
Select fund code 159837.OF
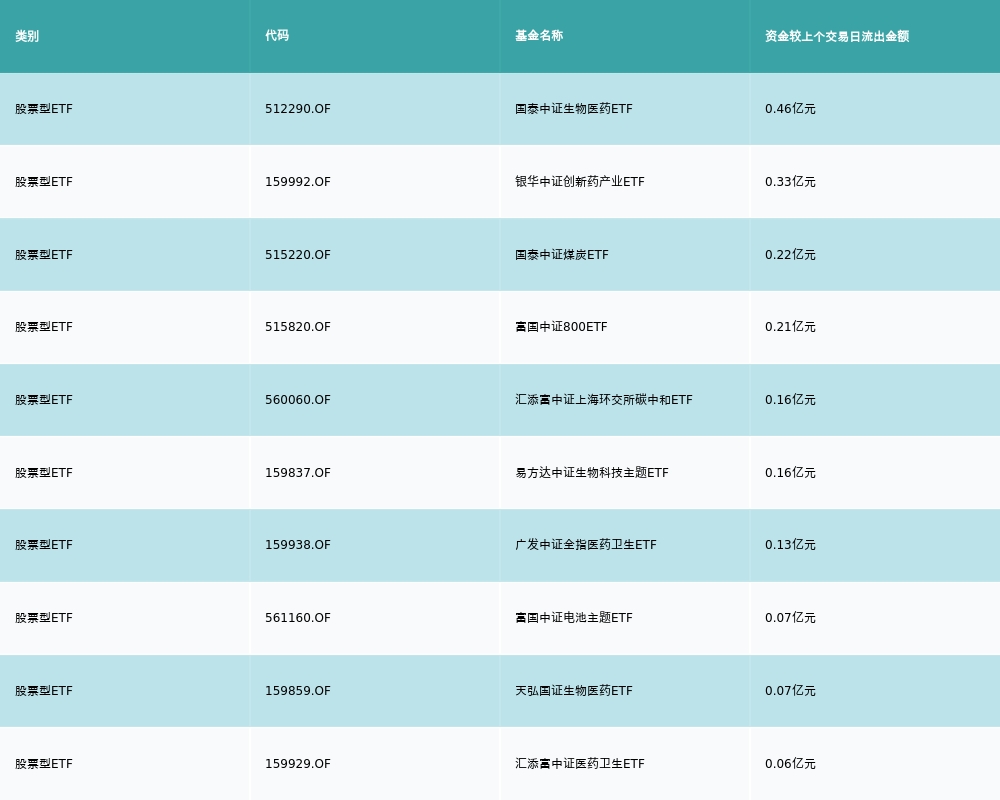click(298, 473)
